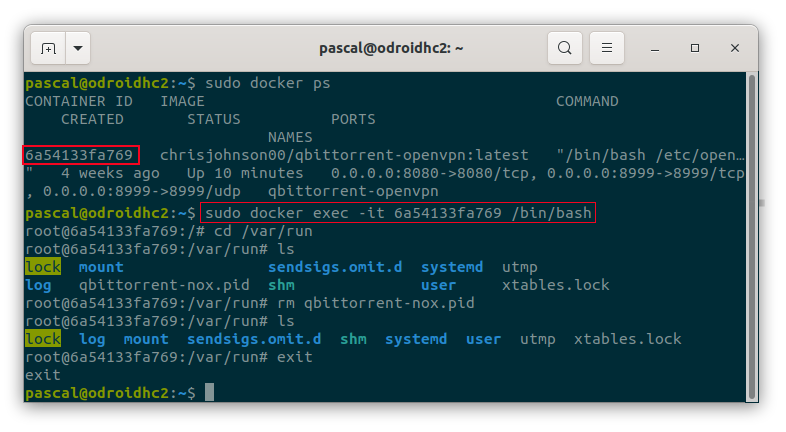The width and height of the screenshot is (786, 432).
Task: Click the cursor at the last prompt
Action: [x=210, y=392]
